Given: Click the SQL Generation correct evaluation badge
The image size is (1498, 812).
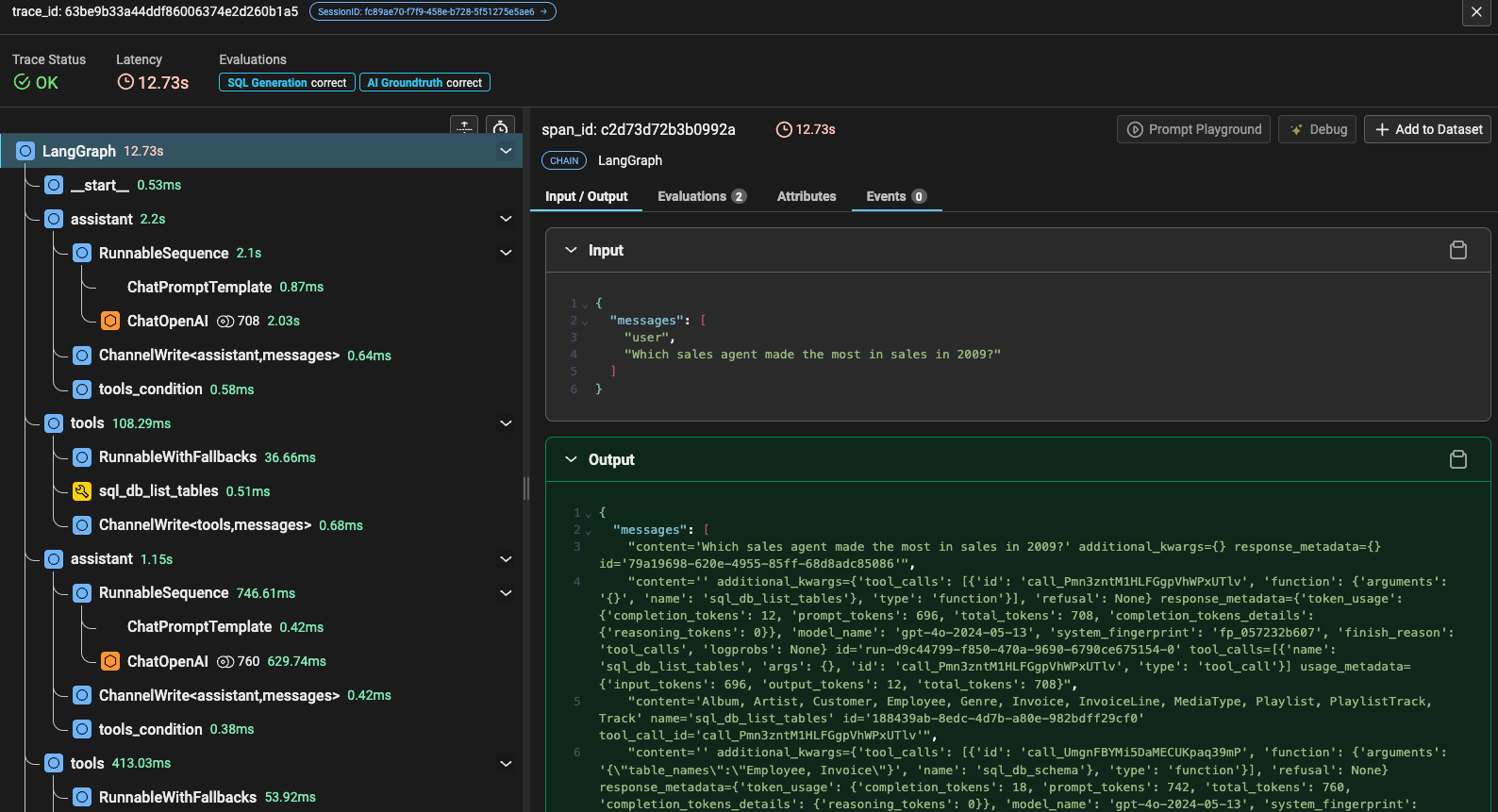Looking at the screenshot, I should coord(287,83).
